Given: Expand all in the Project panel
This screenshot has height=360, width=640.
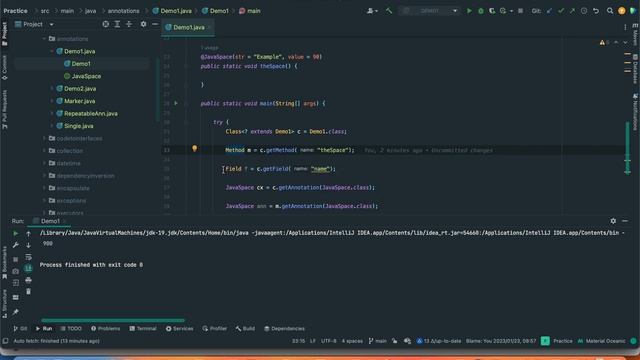Looking at the screenshot, I should pos(117,24).
